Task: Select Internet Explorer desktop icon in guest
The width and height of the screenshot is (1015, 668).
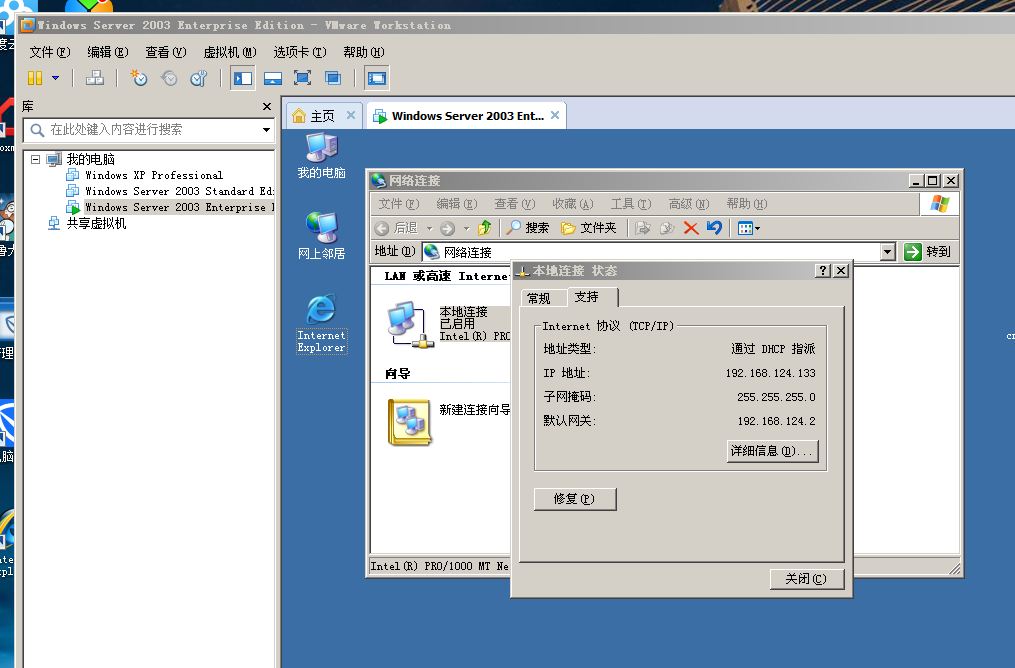Action: pyautogui.click(x=322, y=324)
